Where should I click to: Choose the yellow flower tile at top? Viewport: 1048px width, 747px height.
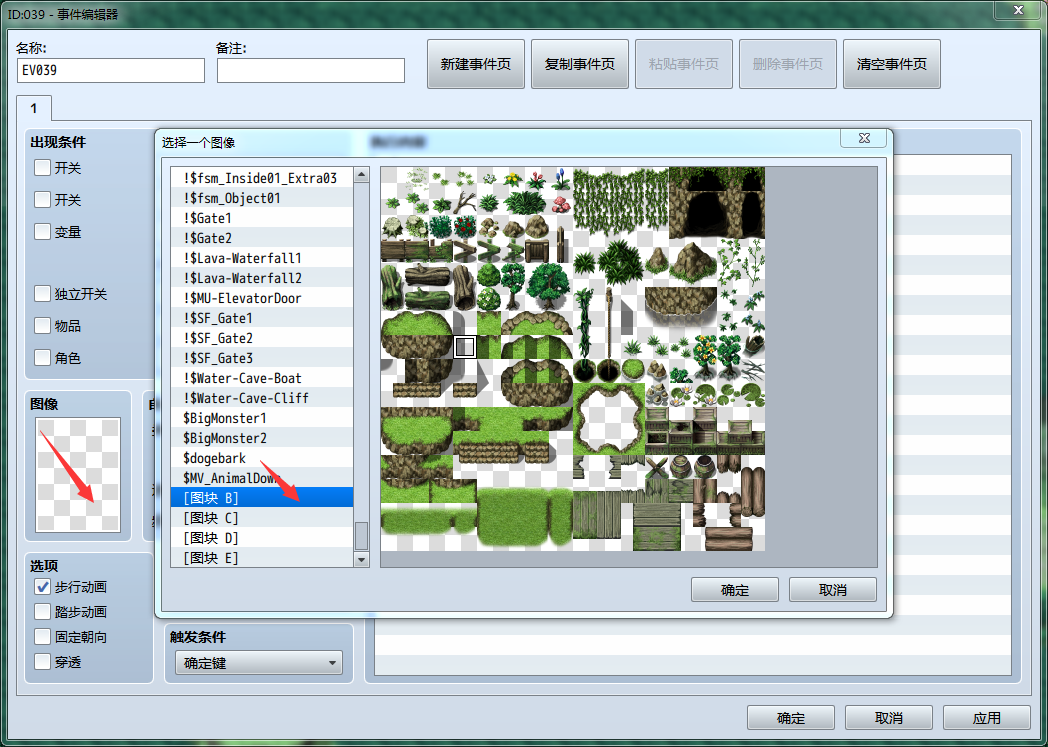pos(513,179)
